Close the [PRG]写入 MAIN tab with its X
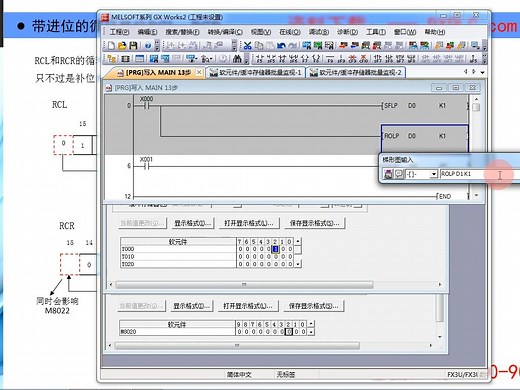Image resolution: width=520 pixels, height=390 pixels. (199, 72)
